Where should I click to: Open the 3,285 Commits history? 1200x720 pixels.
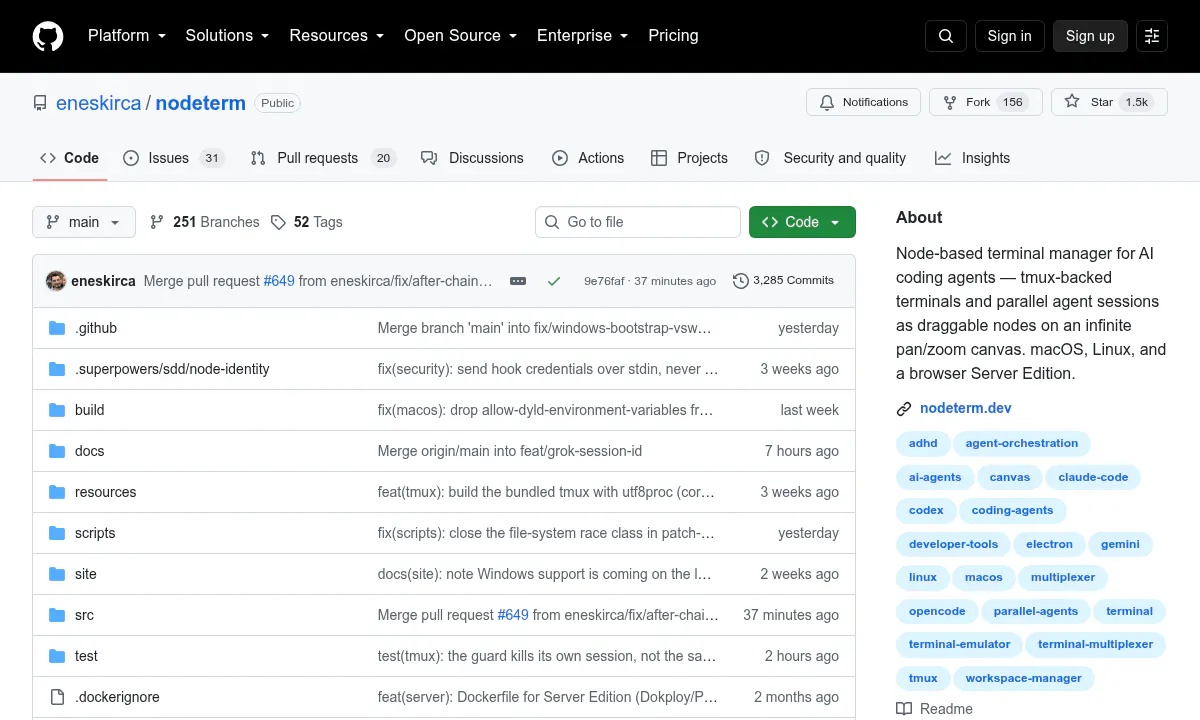[783, 281]
